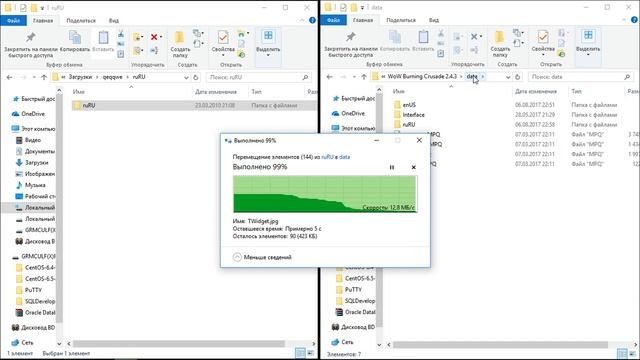Switch ruRU window to details view

coord(300,353)
